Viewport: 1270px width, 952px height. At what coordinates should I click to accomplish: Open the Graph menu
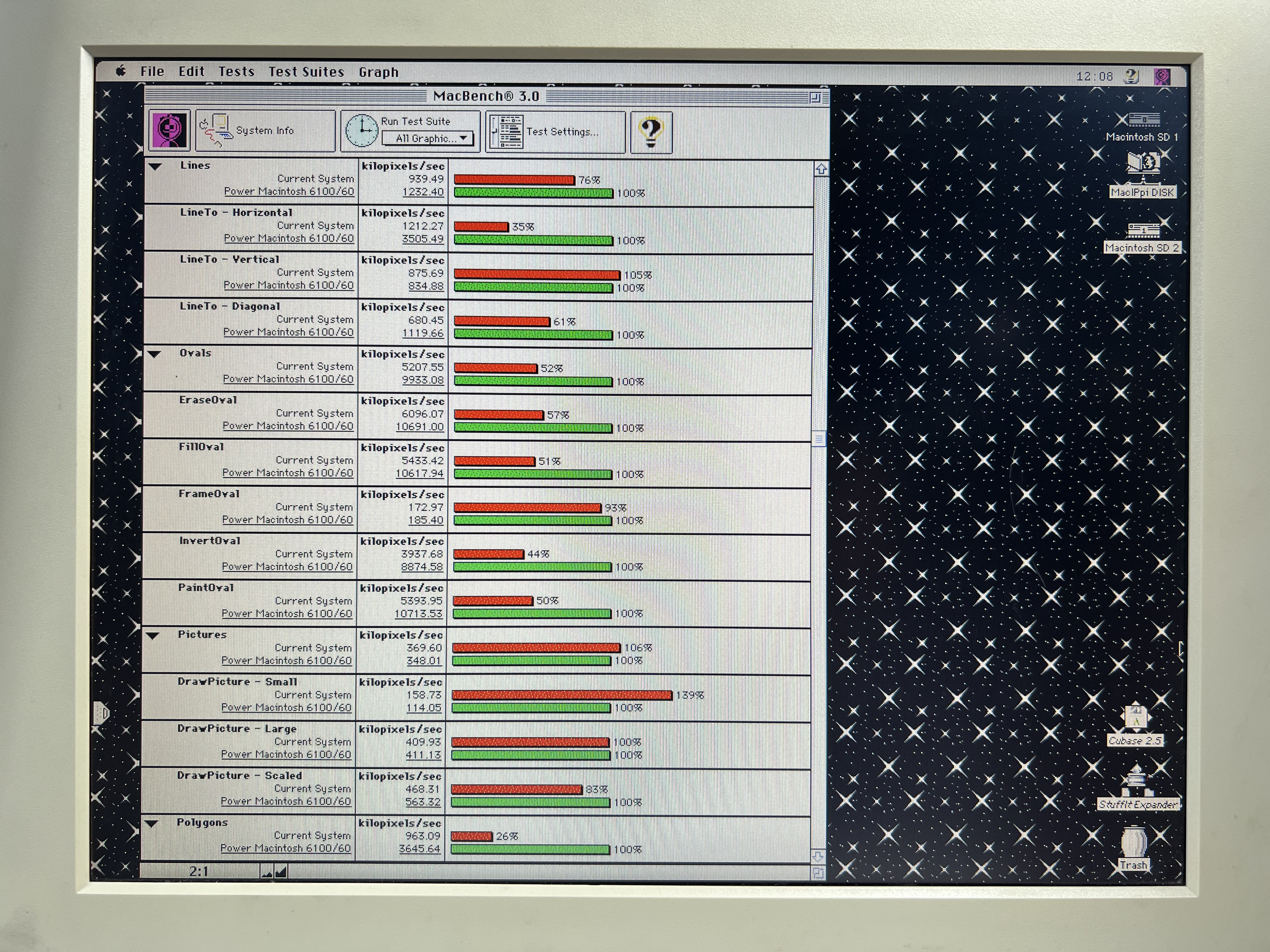(378, 72)
